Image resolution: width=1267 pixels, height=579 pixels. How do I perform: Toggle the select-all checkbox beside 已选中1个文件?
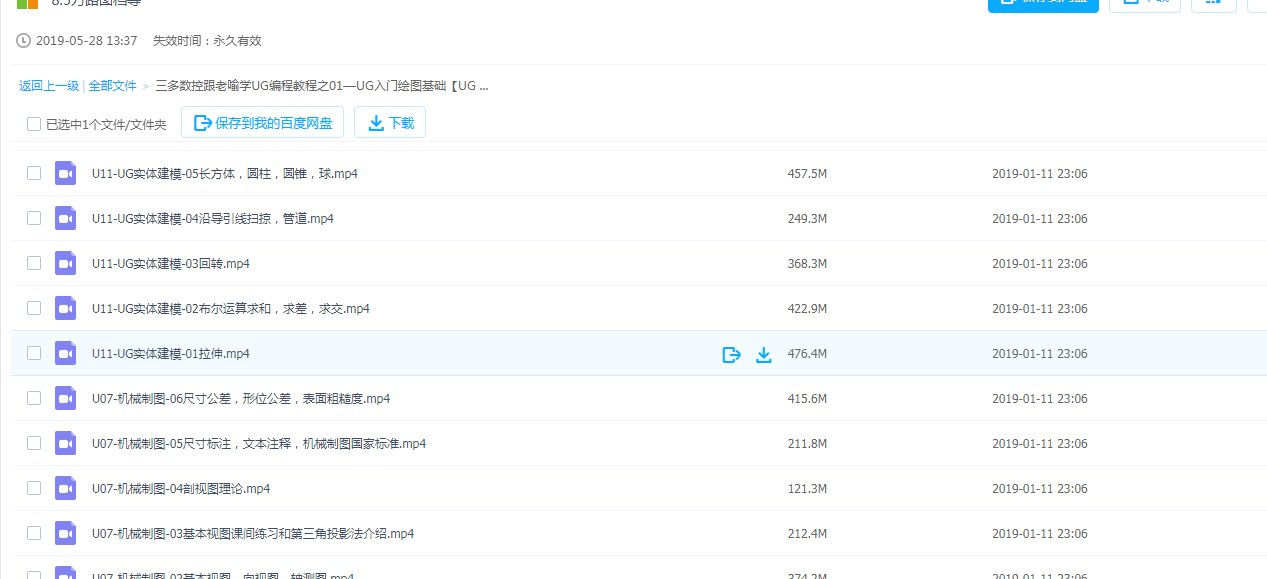click(34, 125)
